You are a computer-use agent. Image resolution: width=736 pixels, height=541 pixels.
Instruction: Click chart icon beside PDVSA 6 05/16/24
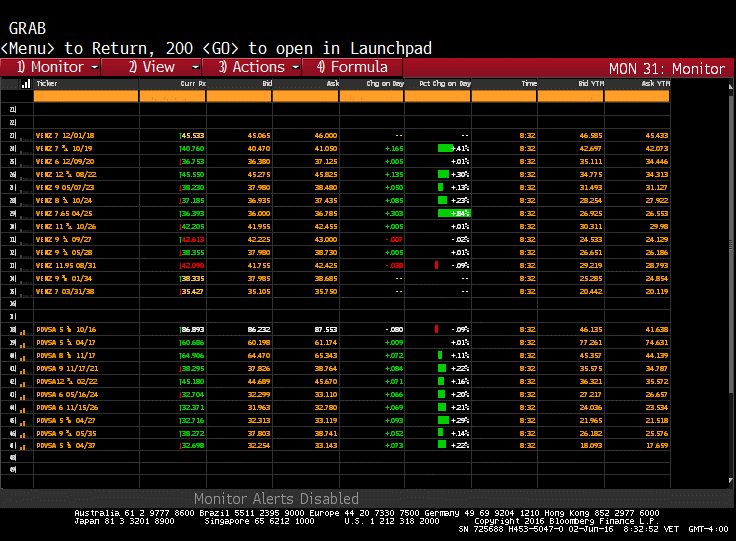(x=26, y=394)
